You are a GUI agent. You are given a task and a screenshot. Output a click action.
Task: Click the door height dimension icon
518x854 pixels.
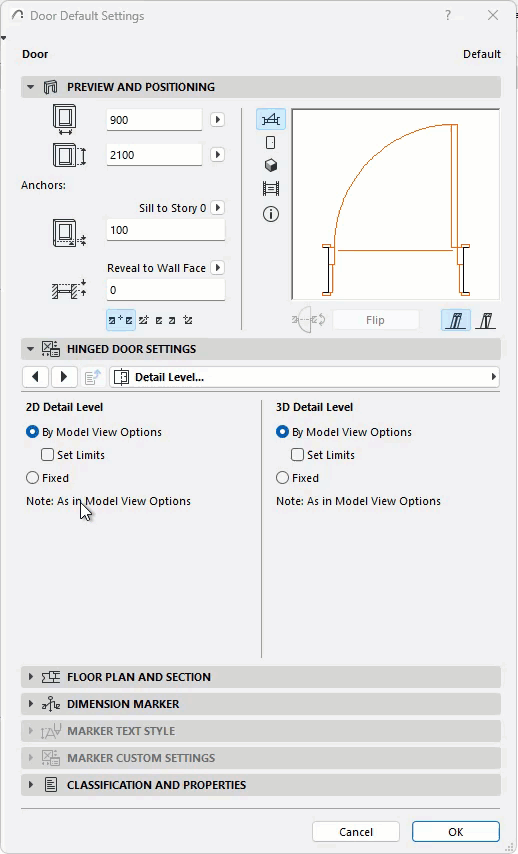point(69,155)
